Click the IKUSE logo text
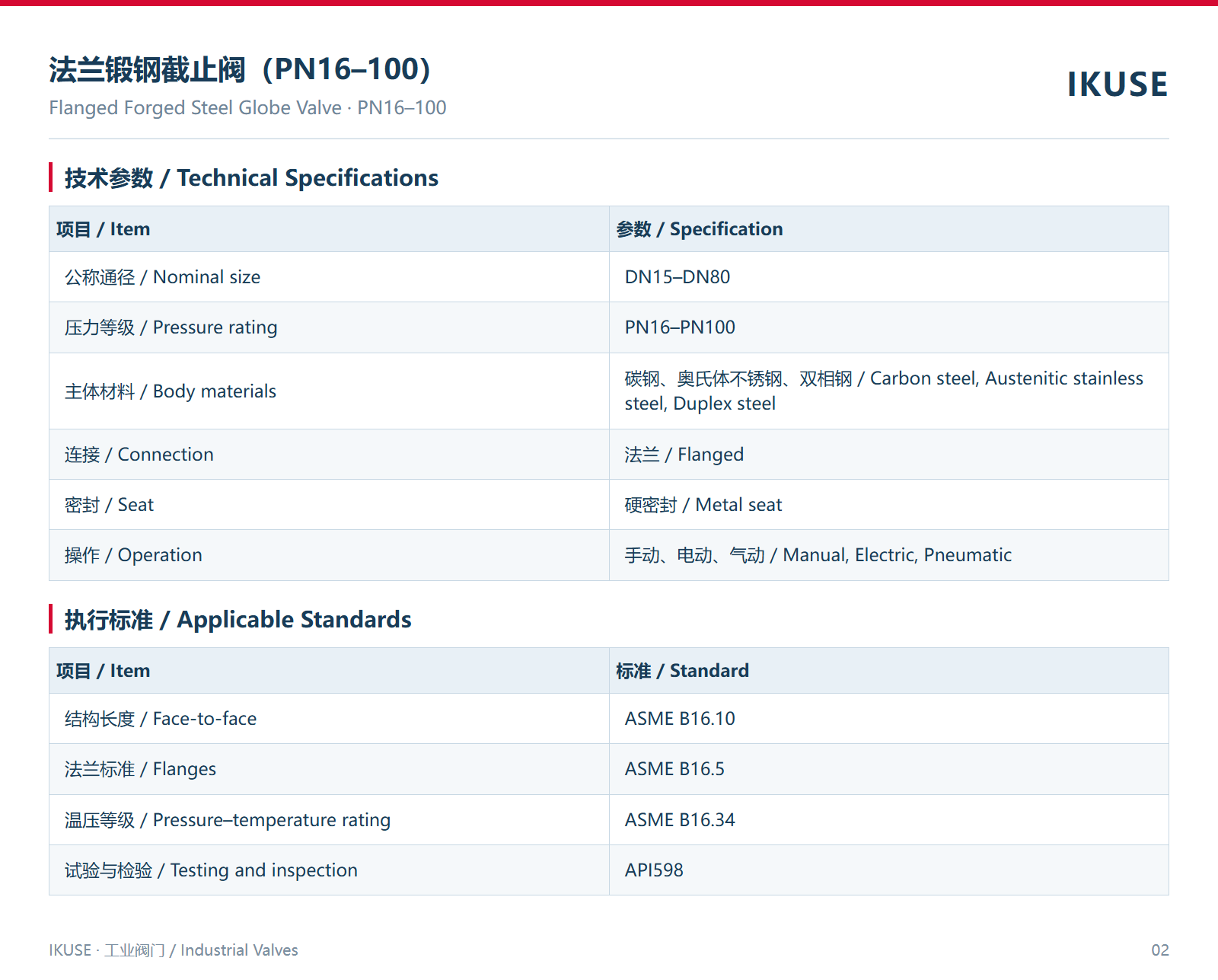The height and width of the screenshot is (980, 1218). pos(1117,85)
